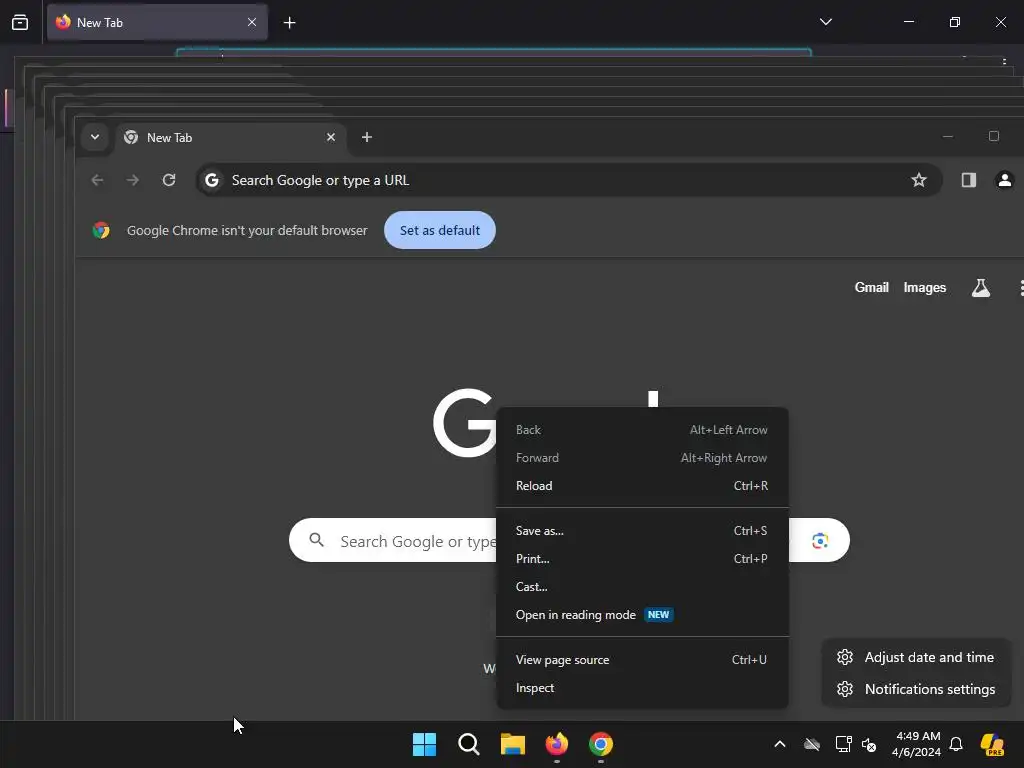Search by image with Google Lens icon

click(820, 541)
